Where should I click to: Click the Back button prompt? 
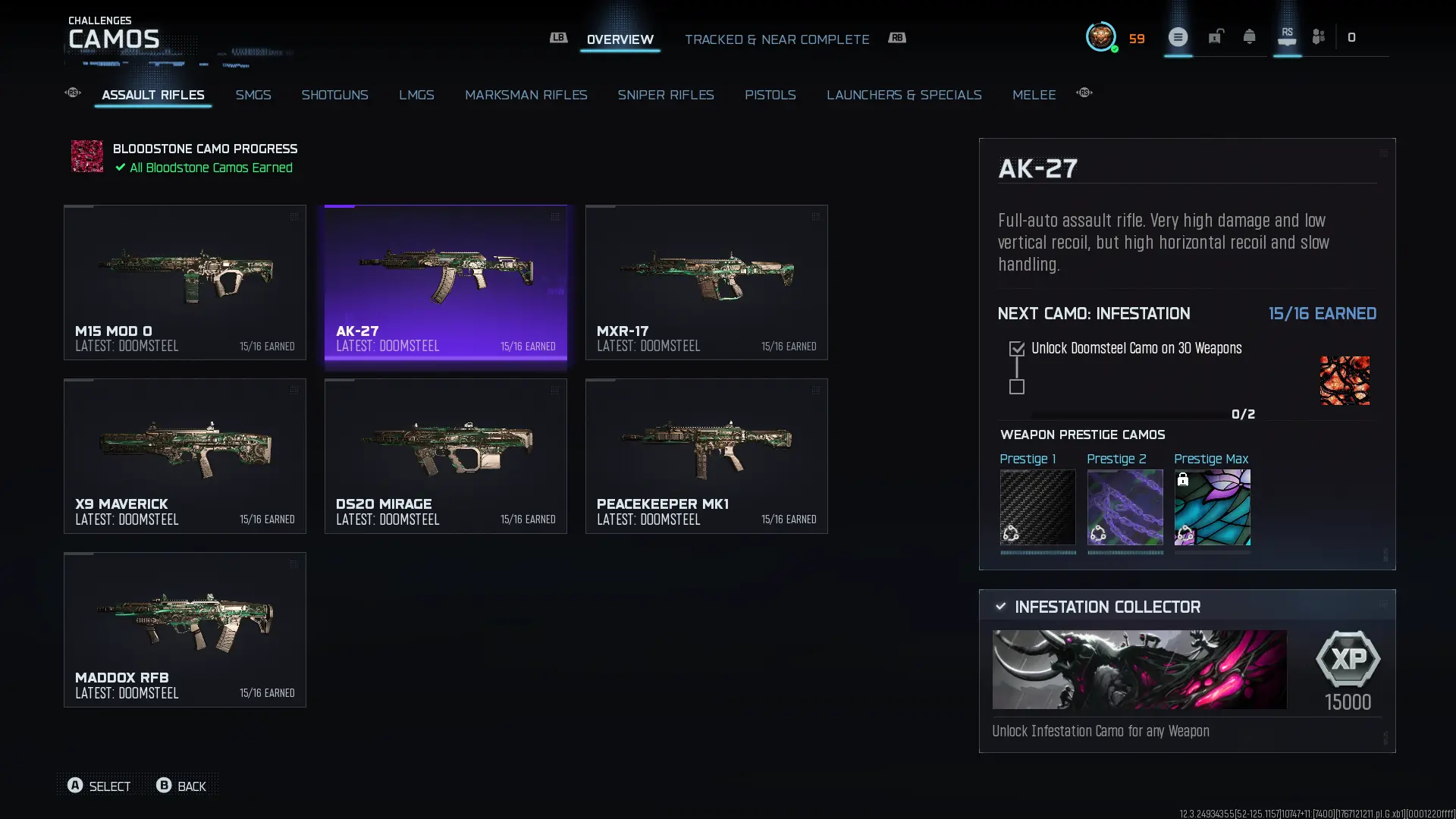[180, 786]
